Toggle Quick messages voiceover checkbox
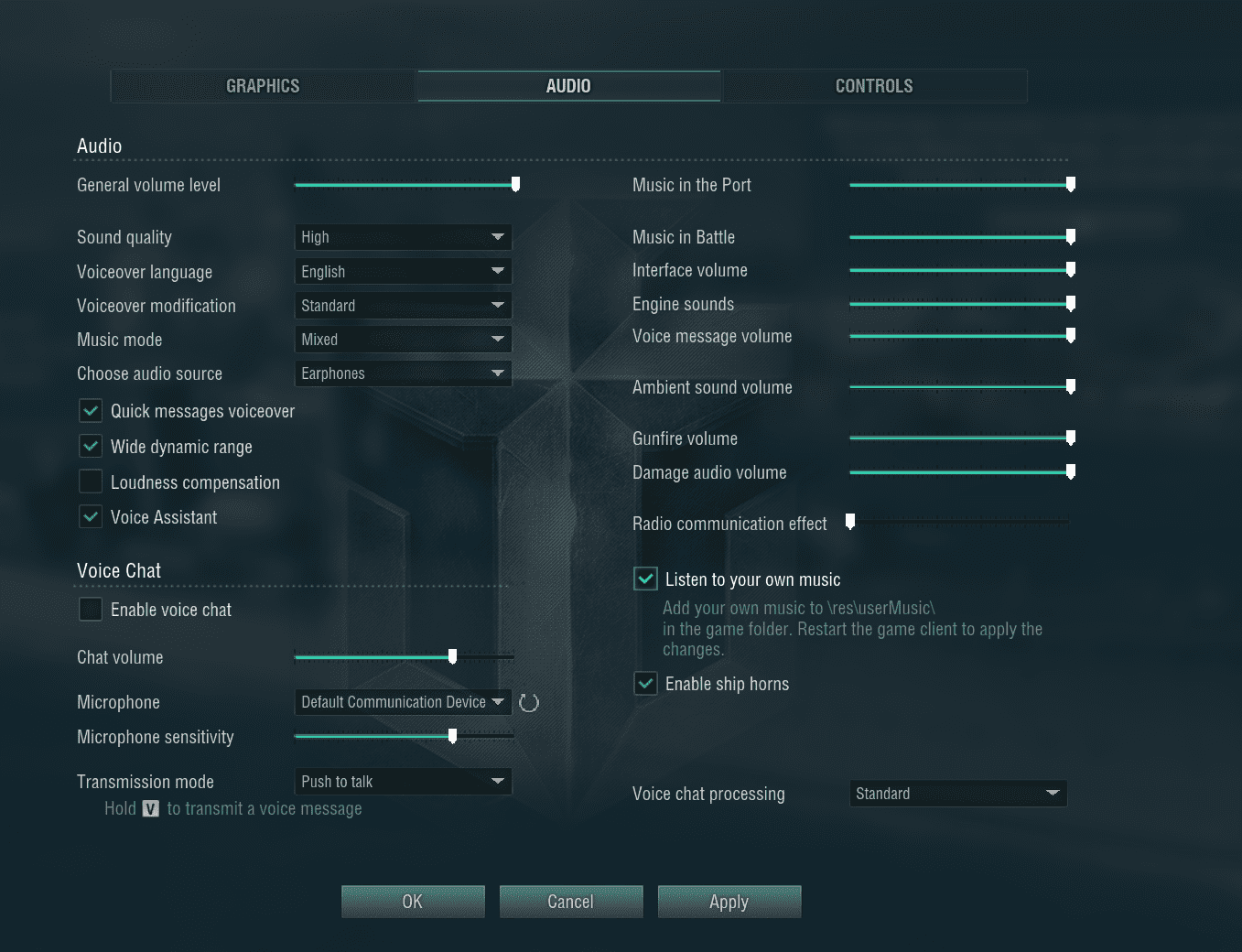 coord(91,411)
